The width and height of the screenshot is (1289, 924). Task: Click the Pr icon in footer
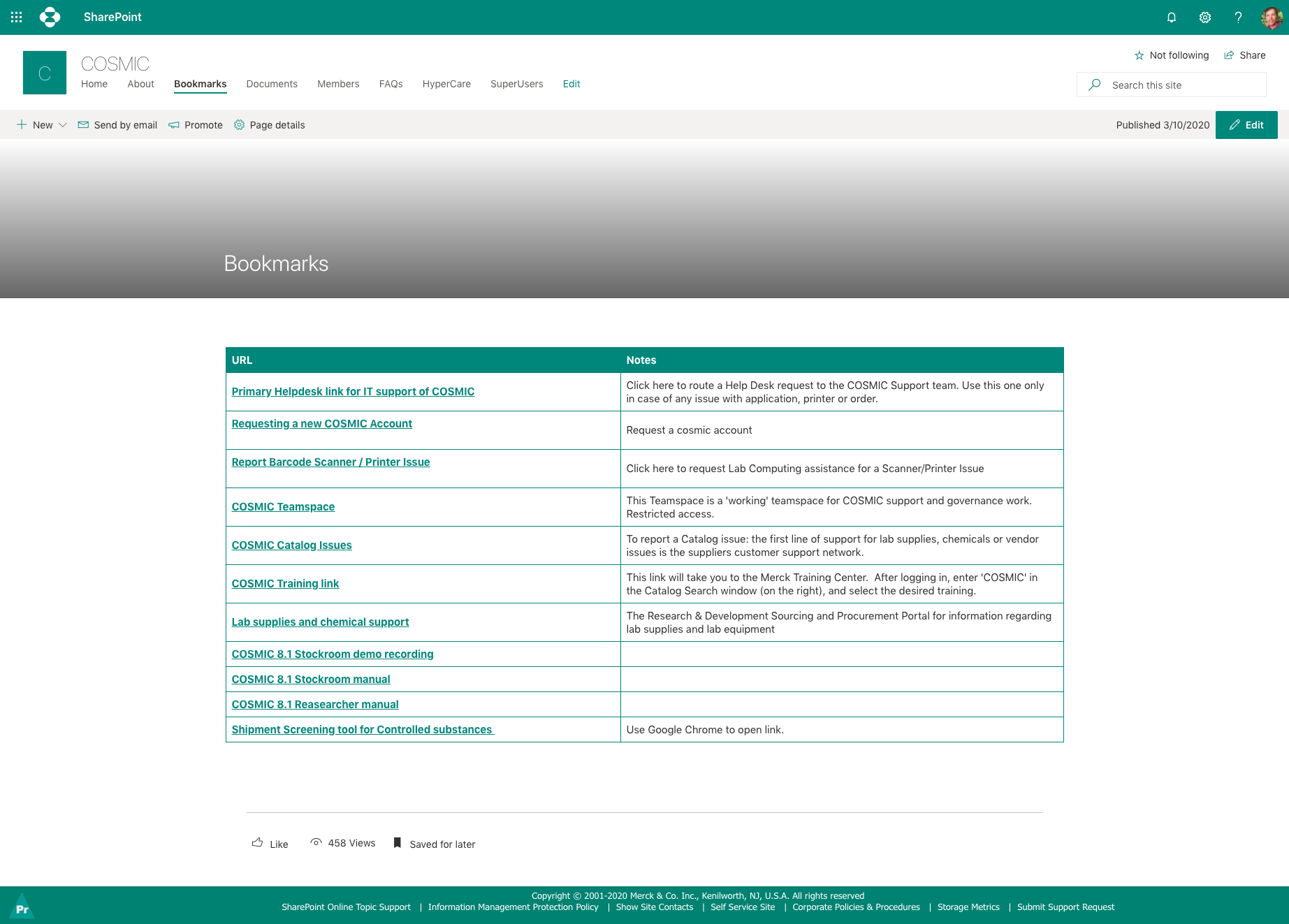(22, 907)
